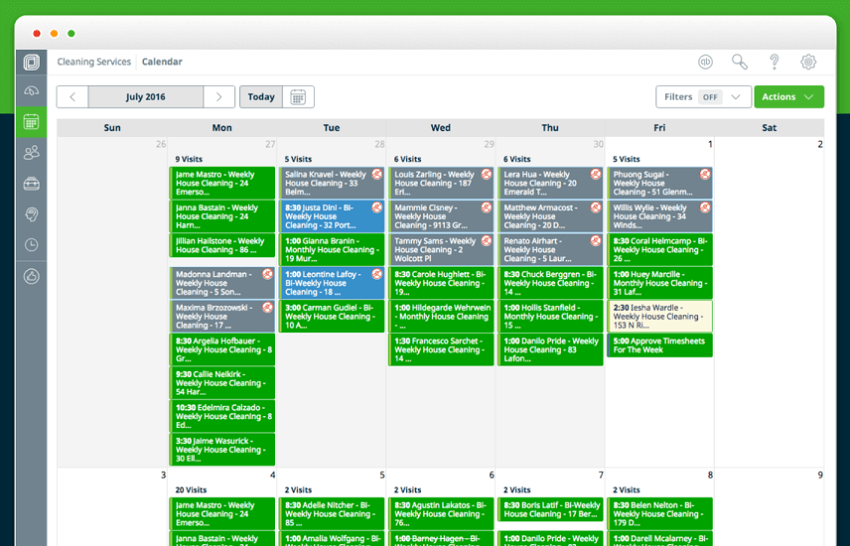Click the unassigned icon on Salina Knavel visit
Viewport: 850px width, 546px height.
(x=377, y=174)
